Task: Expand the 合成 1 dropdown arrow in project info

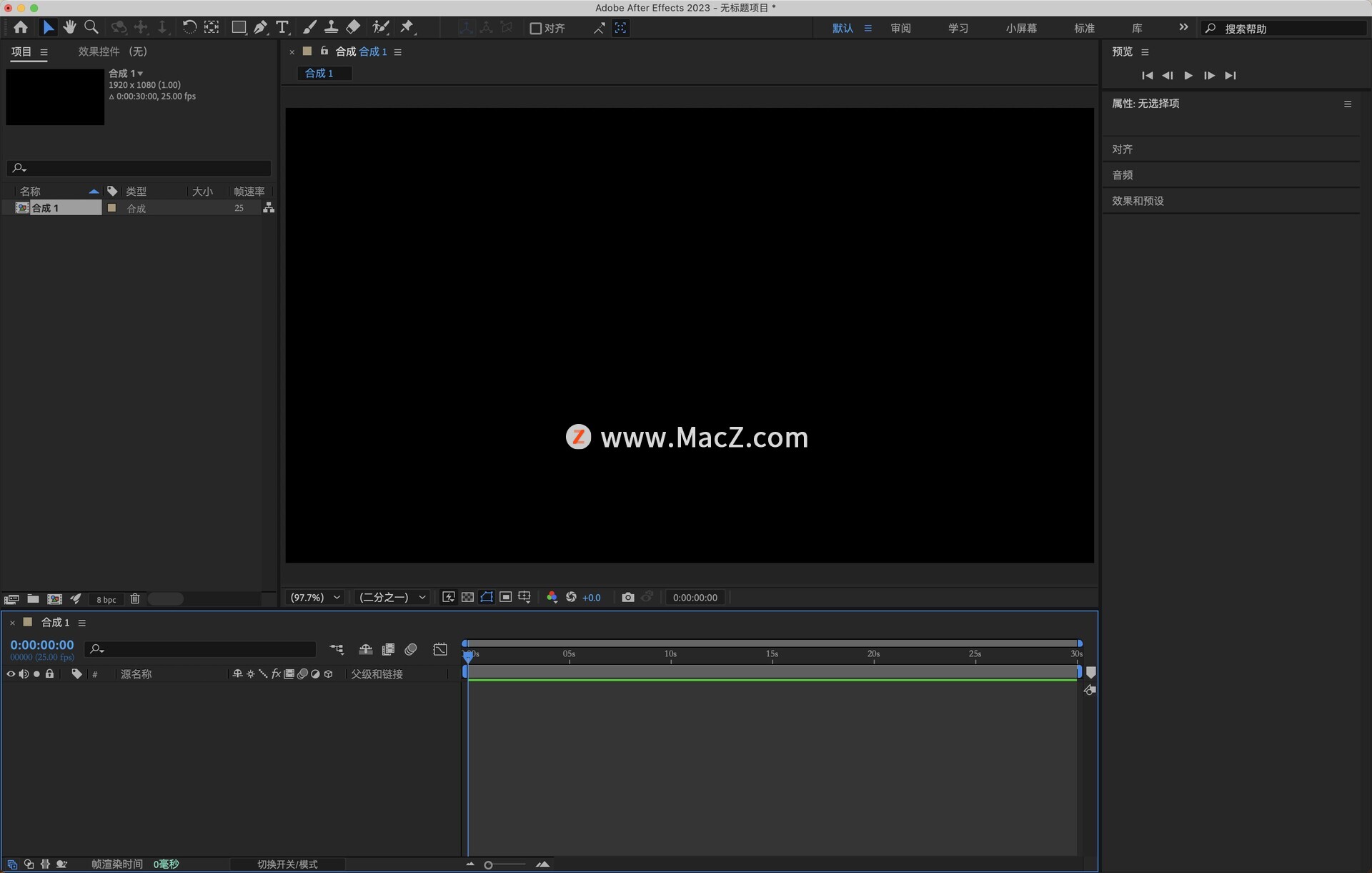Action: click(140, 74)
